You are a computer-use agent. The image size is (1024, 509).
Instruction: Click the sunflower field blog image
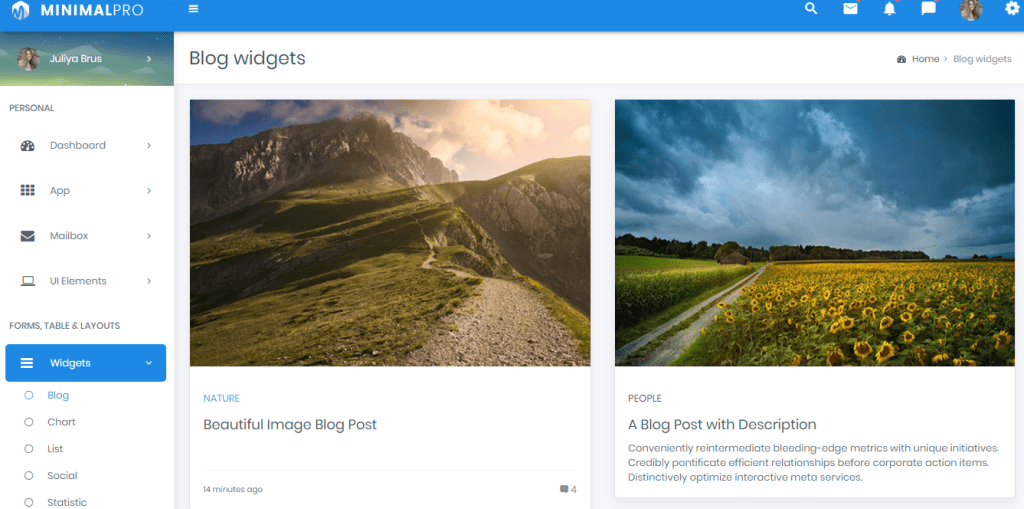tap(815, 233)
